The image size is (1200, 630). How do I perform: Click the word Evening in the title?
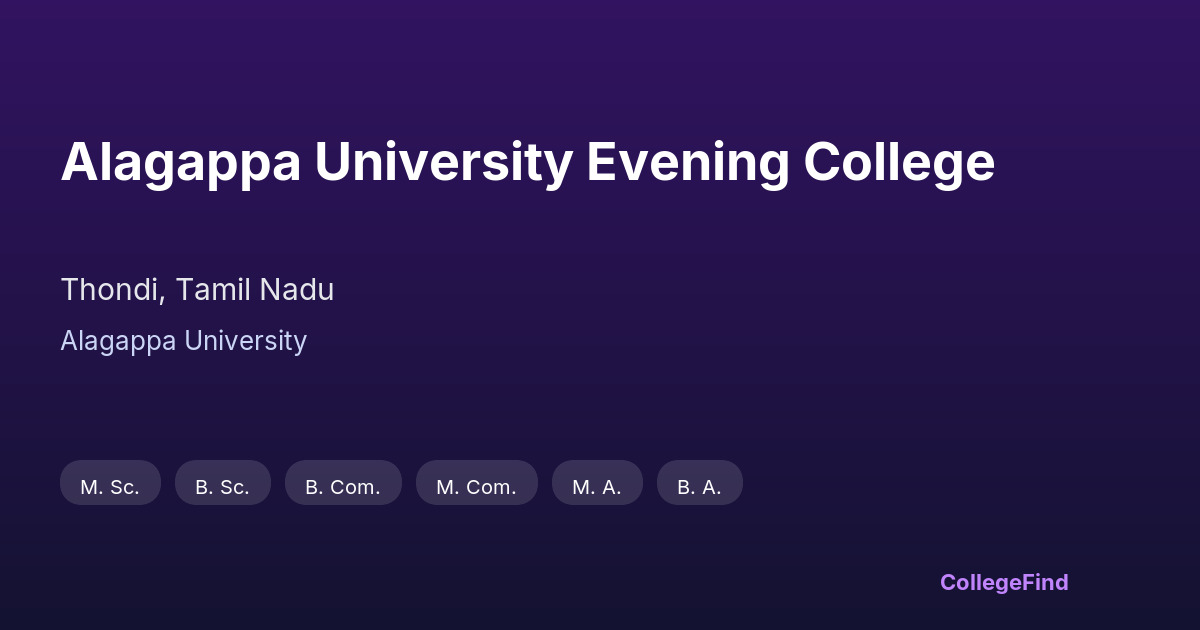pyautogui.click(x=687, y=162)
